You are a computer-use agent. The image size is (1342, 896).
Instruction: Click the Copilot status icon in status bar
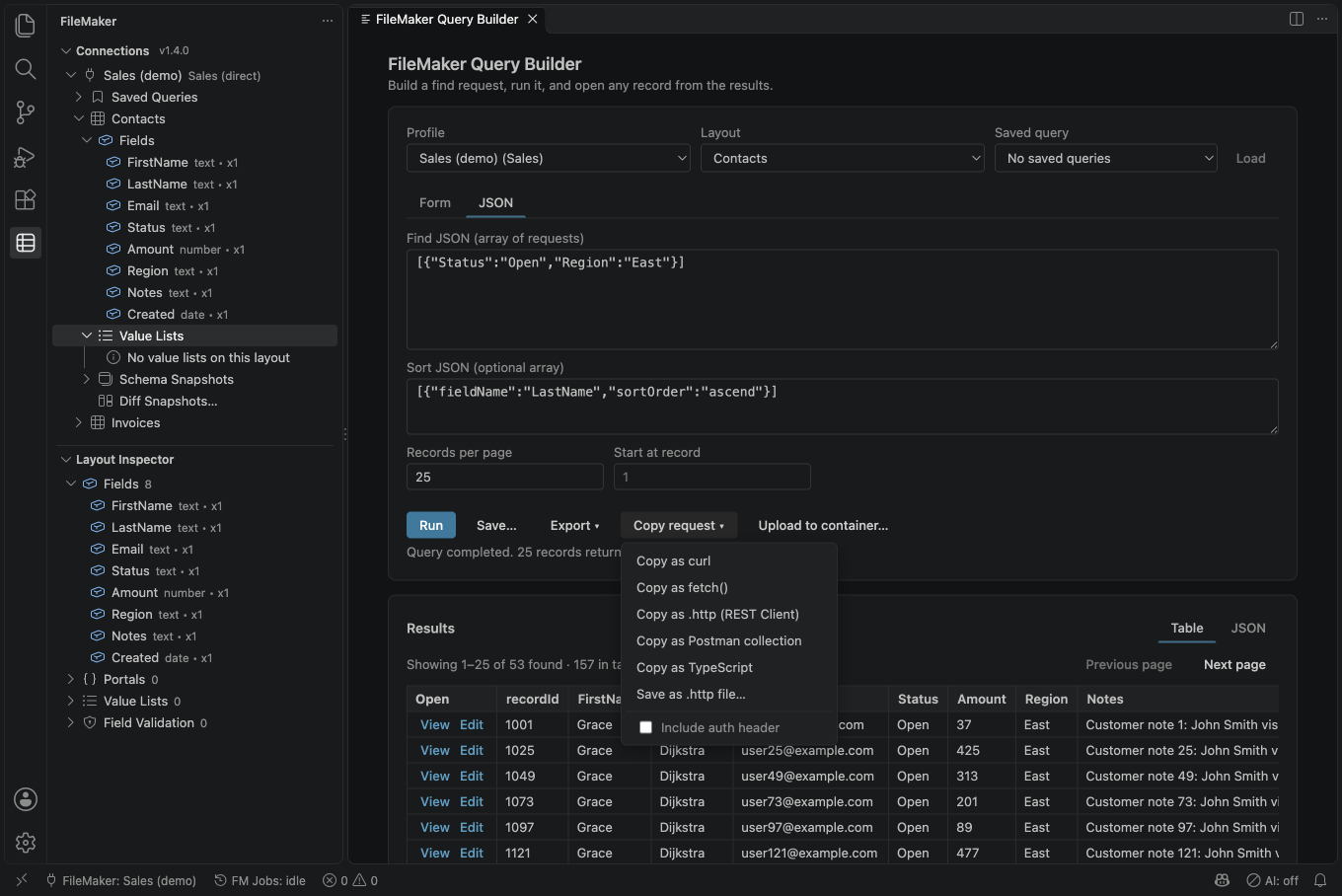(x=1223, y=880)
